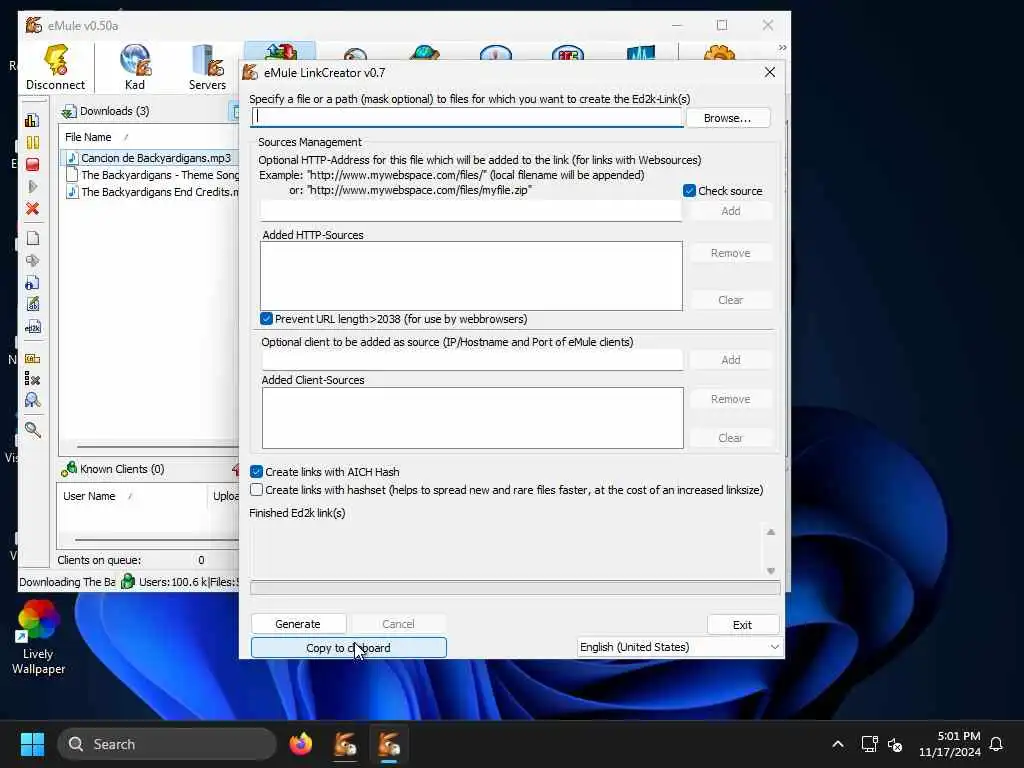
Task: Click the Disconnect toolbar icon in eMule
Action: (56, 67)
